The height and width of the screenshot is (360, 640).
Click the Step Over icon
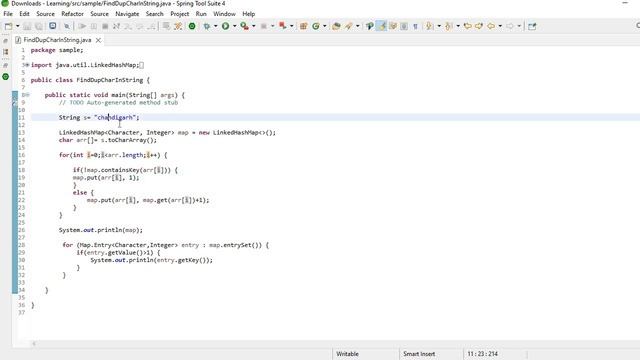(x=140, y=26)
